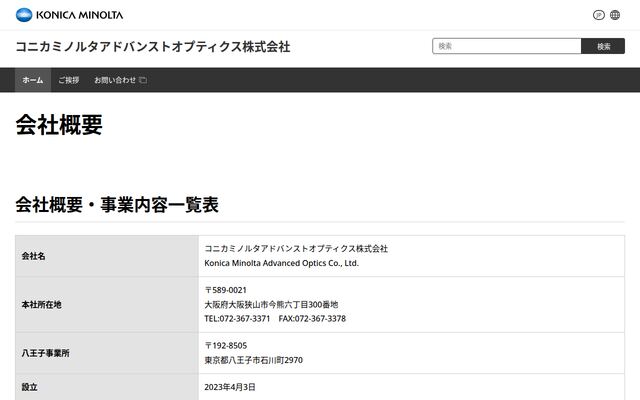Screen dimensions: 640x400
Task: Click the 会社概要・事業内容一覧表 section heading
Action: (x=117, y=204)
